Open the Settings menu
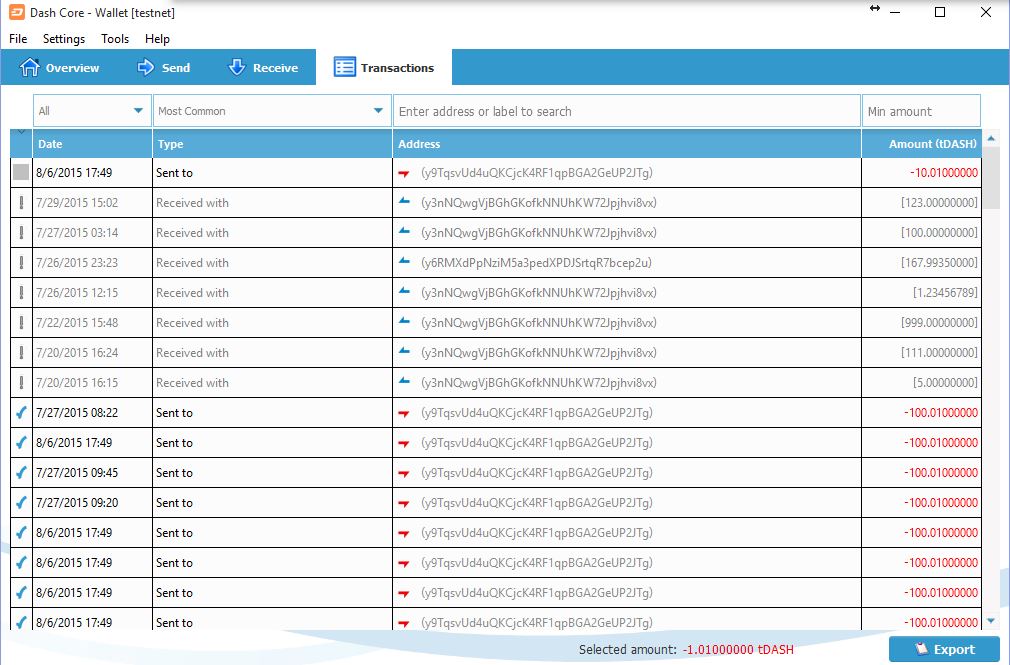This screenshot has width=1010, height=665. pyautogui.click(x=64, y=39)
